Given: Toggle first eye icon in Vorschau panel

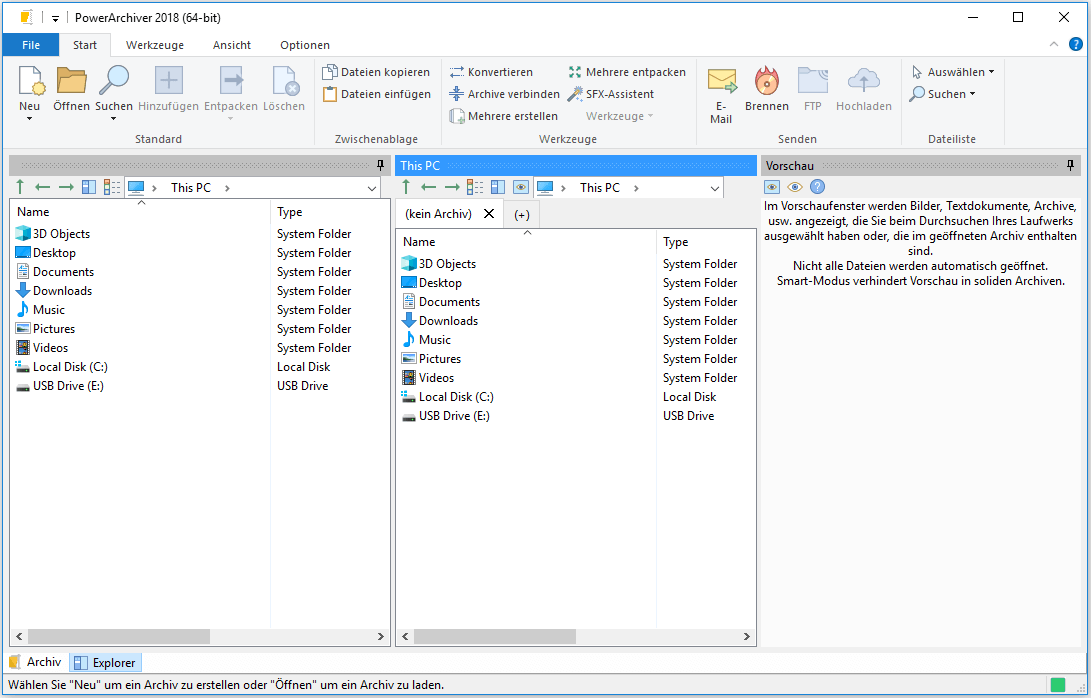Looking at the screenshot, I should [772, 187].
